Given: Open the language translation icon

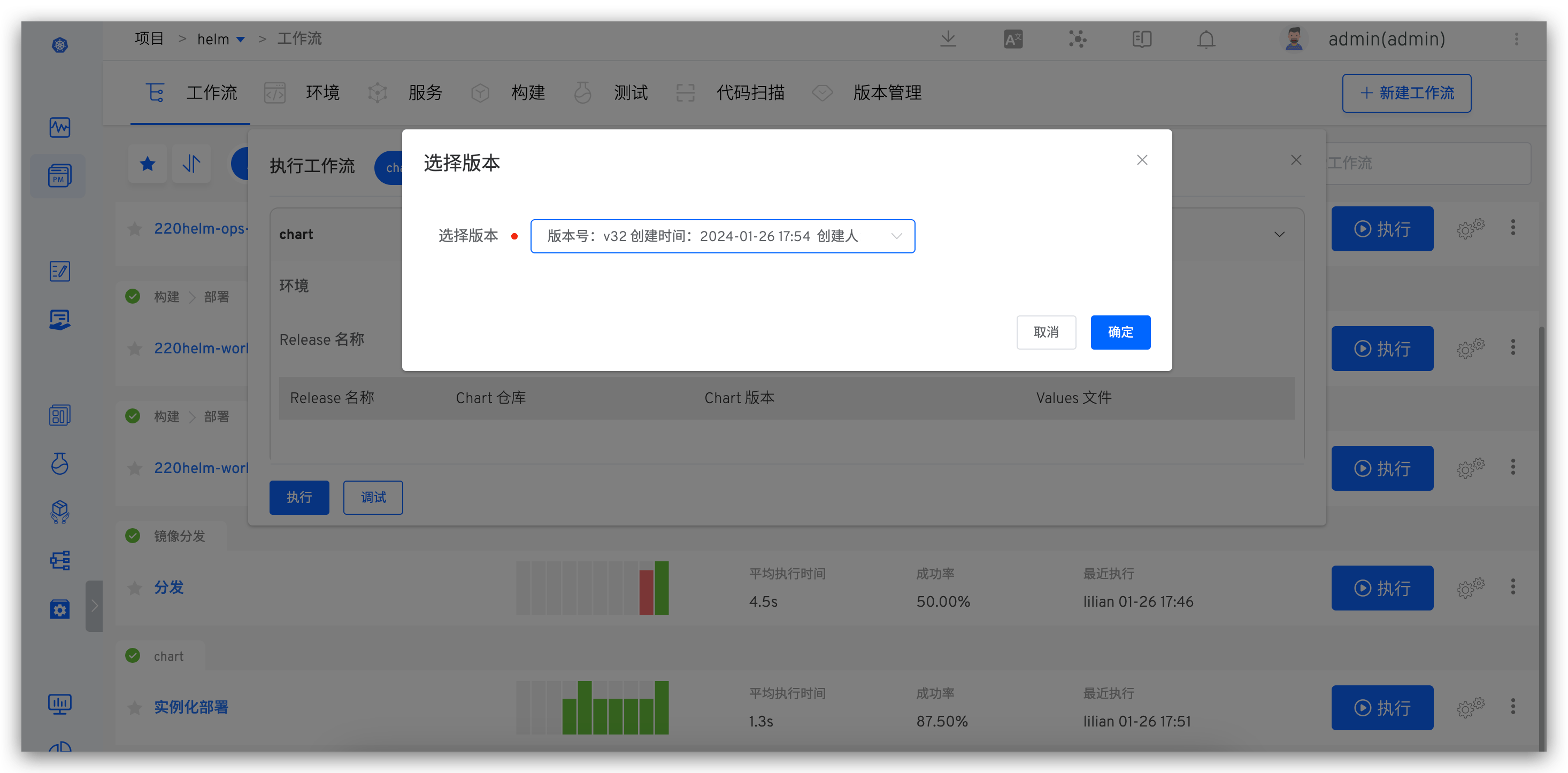Looking at the screenshot, I should tap(1013, 40).
